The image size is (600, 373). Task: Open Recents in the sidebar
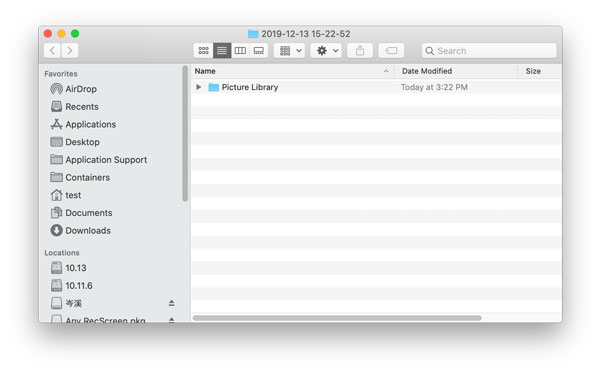(x=75, y=107)
